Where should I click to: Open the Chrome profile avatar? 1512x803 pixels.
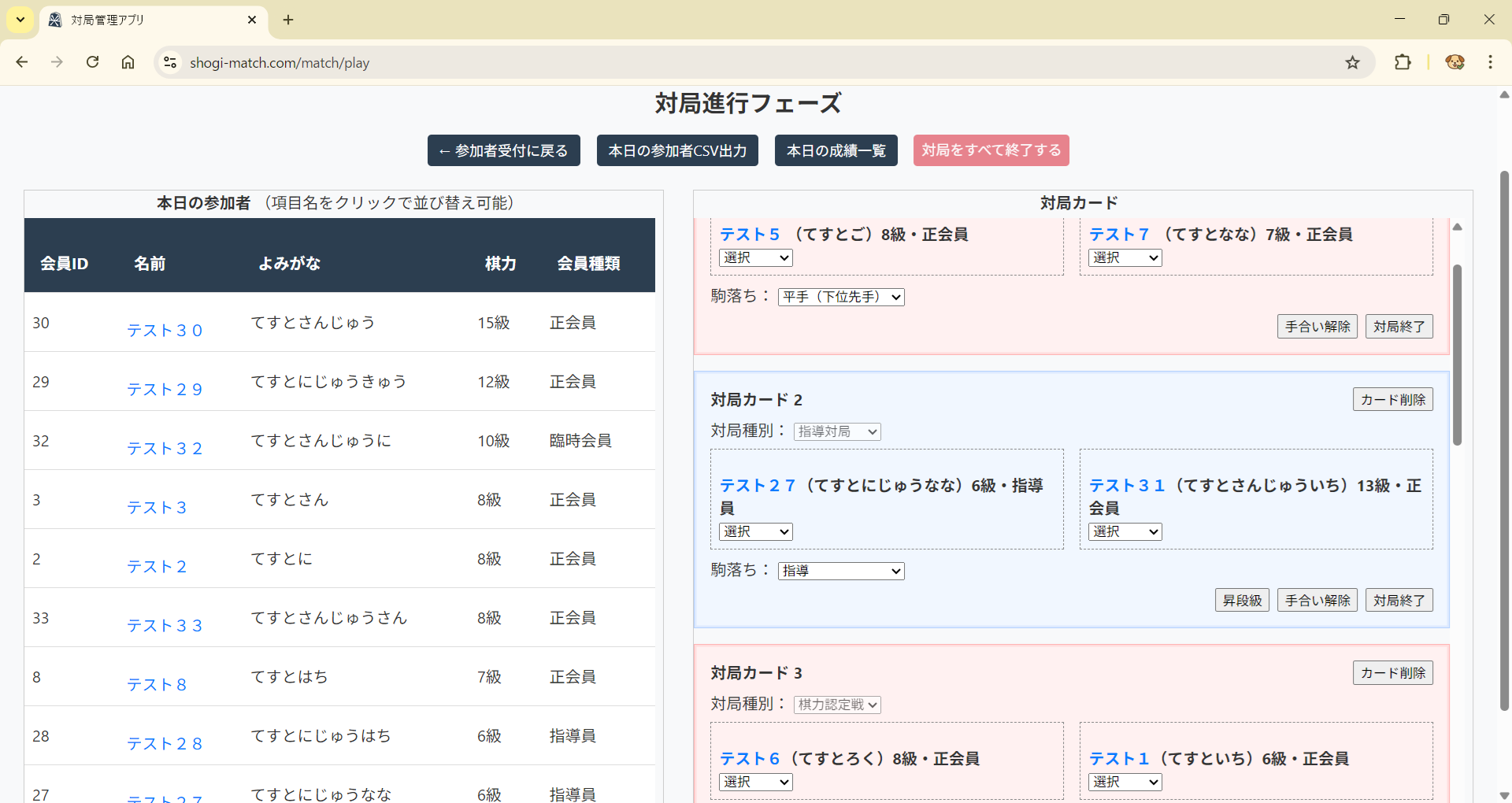1455,62
